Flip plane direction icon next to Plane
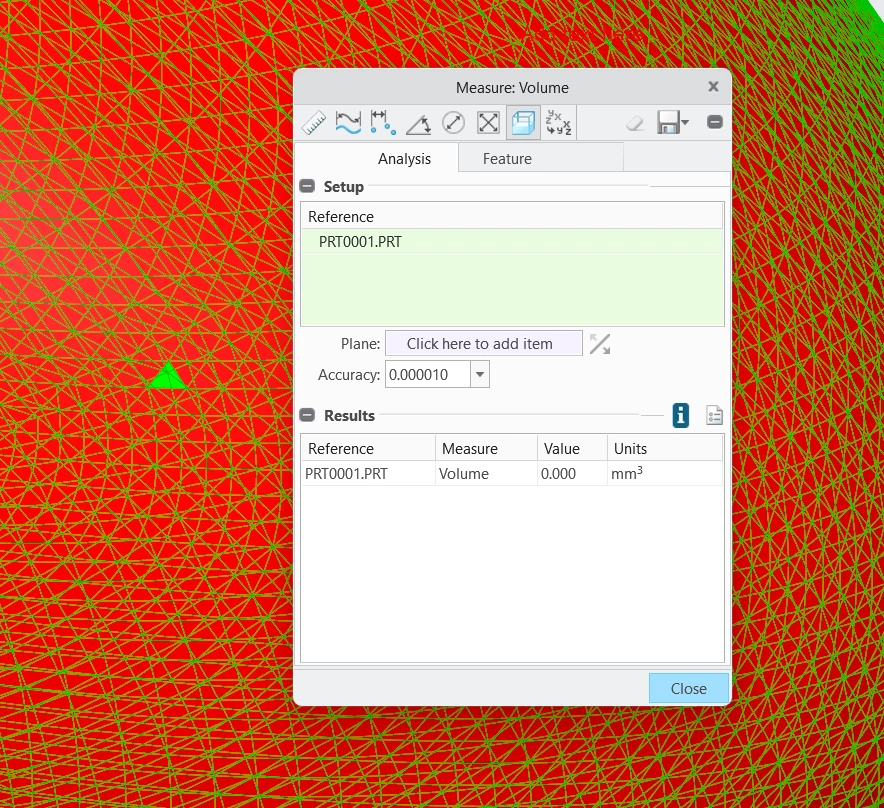The height and width of the screenshot is (808, 884). 599,344
